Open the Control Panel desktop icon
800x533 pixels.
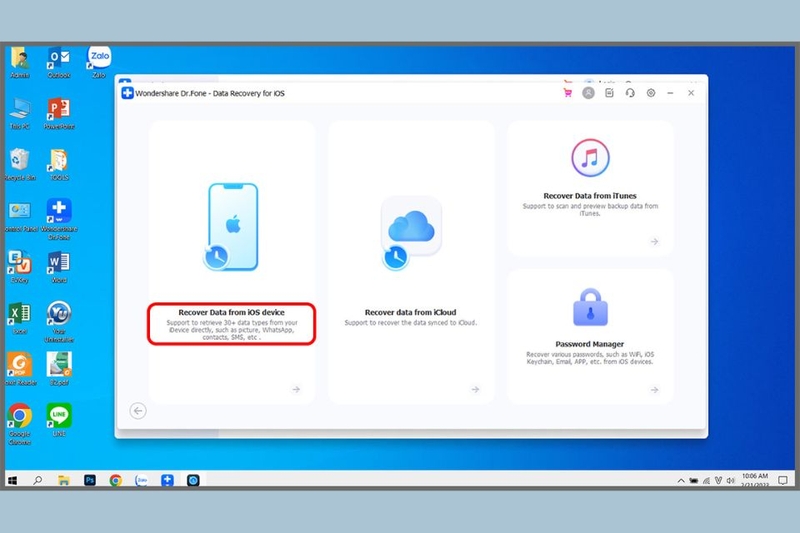[19, 216]
